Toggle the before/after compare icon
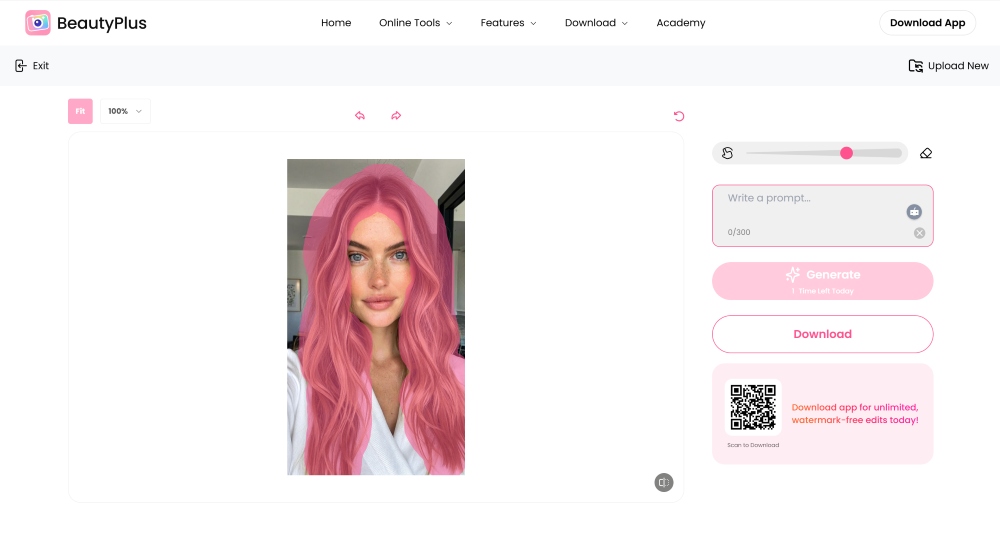 click(x=664, y=483)
